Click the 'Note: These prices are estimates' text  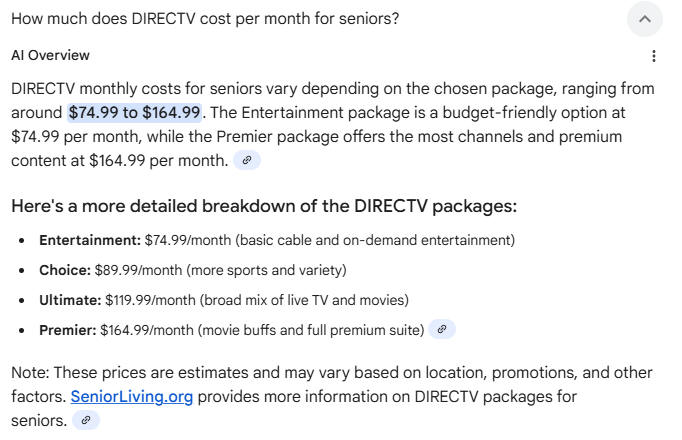[145, 373]
